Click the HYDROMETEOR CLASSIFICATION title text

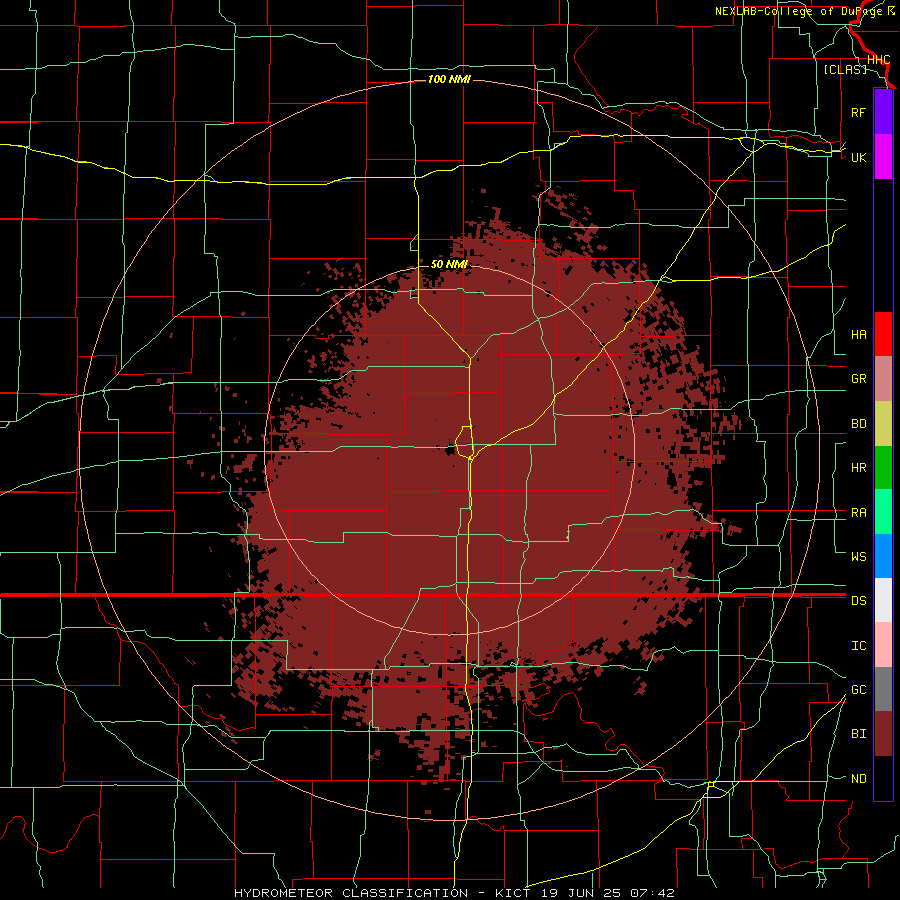click(x=351, y=893)
